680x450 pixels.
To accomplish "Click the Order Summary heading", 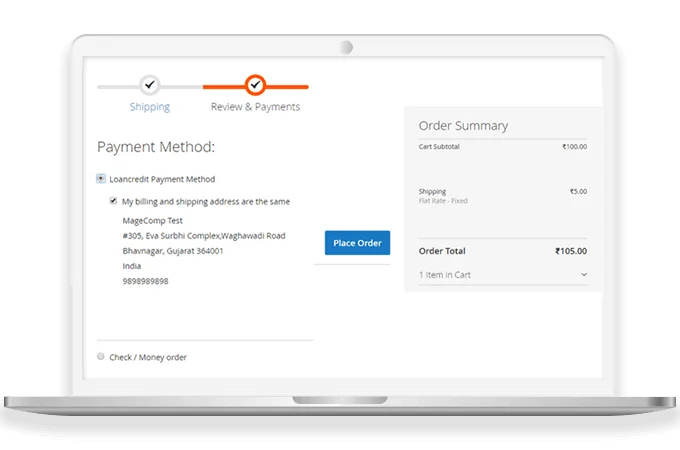I will tap(463, 126).
